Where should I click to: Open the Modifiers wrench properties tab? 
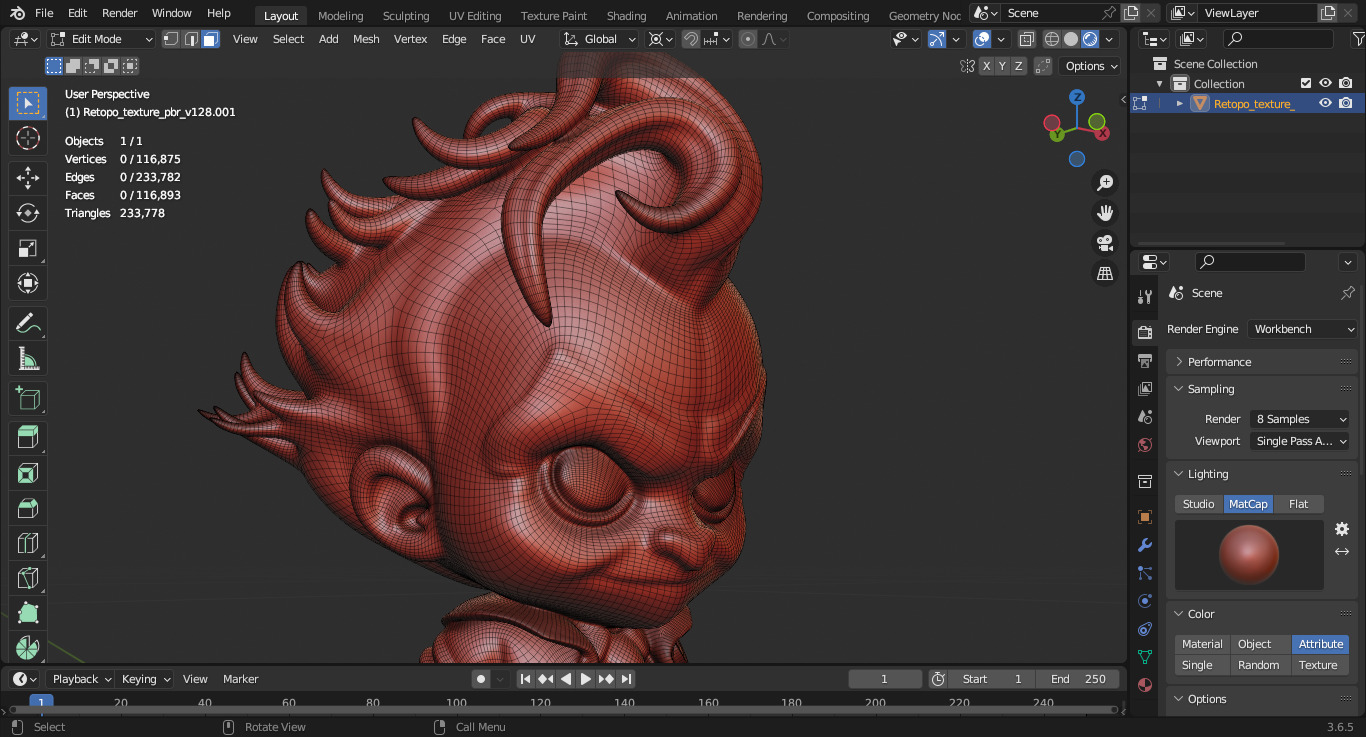1145,545
